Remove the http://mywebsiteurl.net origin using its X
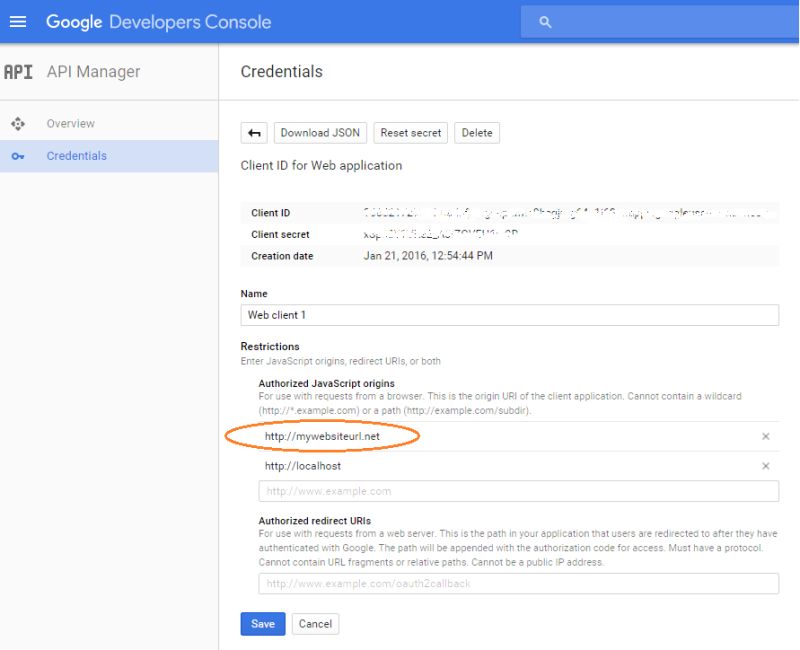This screenshot has height=650, width=800. tap(766, 437)
